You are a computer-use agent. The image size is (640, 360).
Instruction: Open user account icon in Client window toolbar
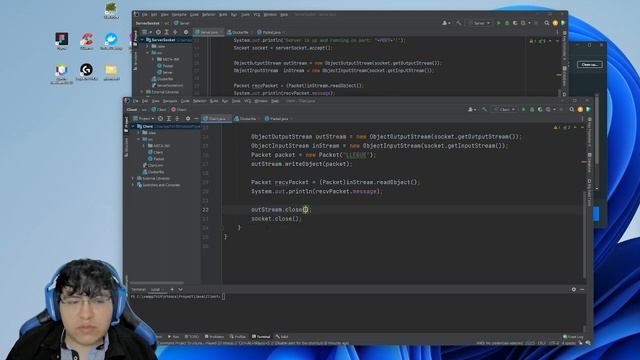[471, 109]
